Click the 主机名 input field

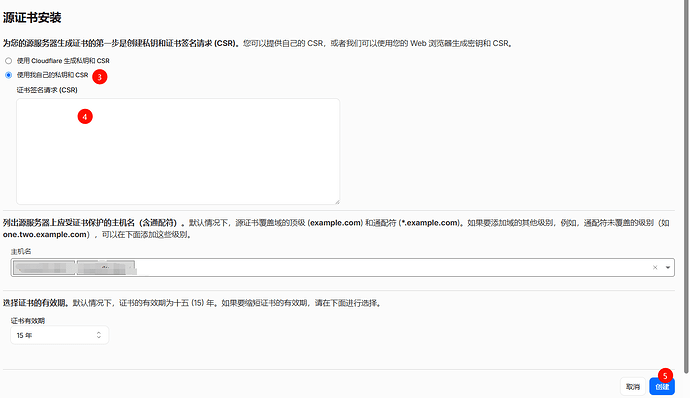[342, 267]
